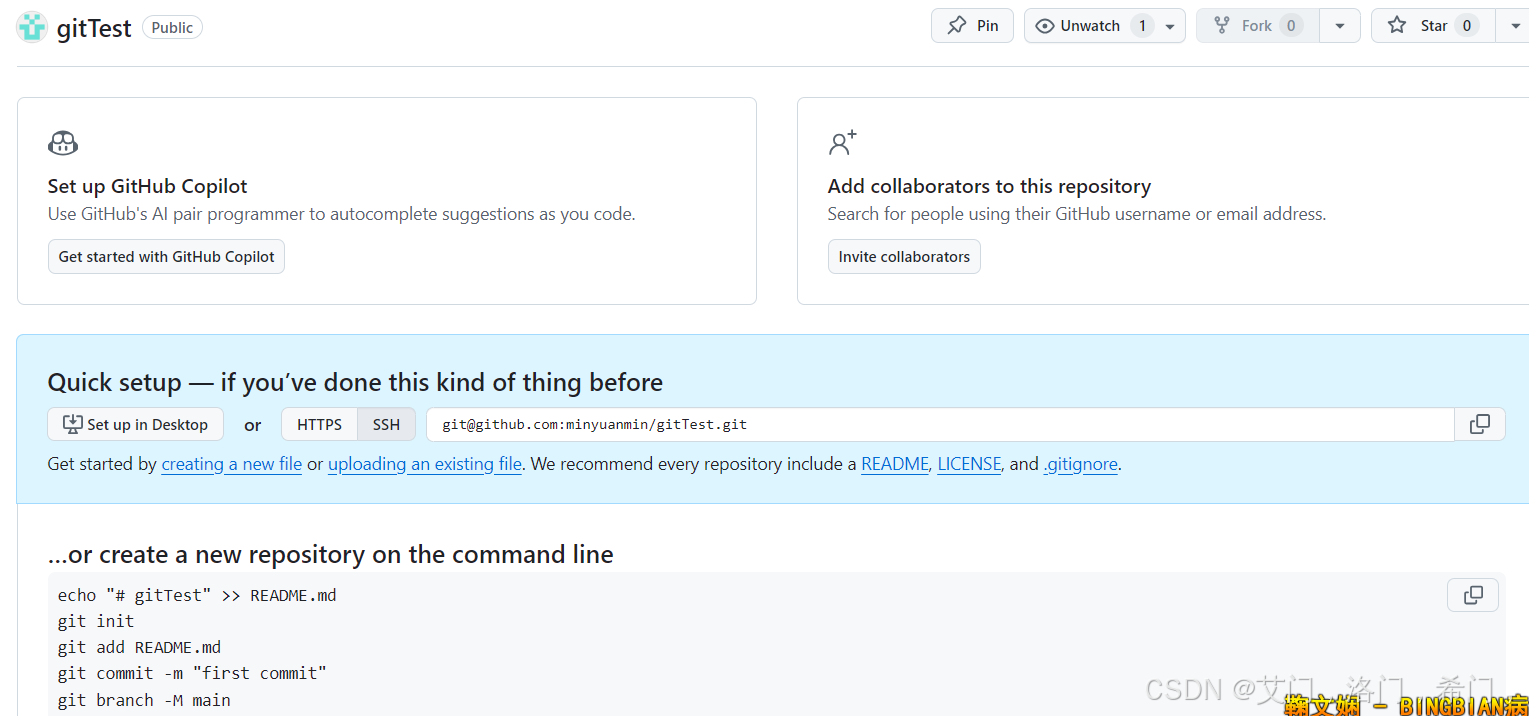Click the git add README.md line
This screenshot has height=716, width=1529.
click(139, 647)
